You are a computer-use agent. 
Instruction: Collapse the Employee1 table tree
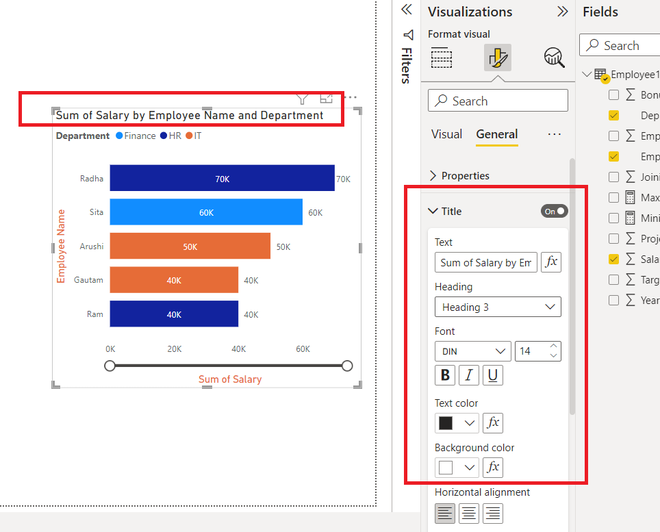point(586,75)
